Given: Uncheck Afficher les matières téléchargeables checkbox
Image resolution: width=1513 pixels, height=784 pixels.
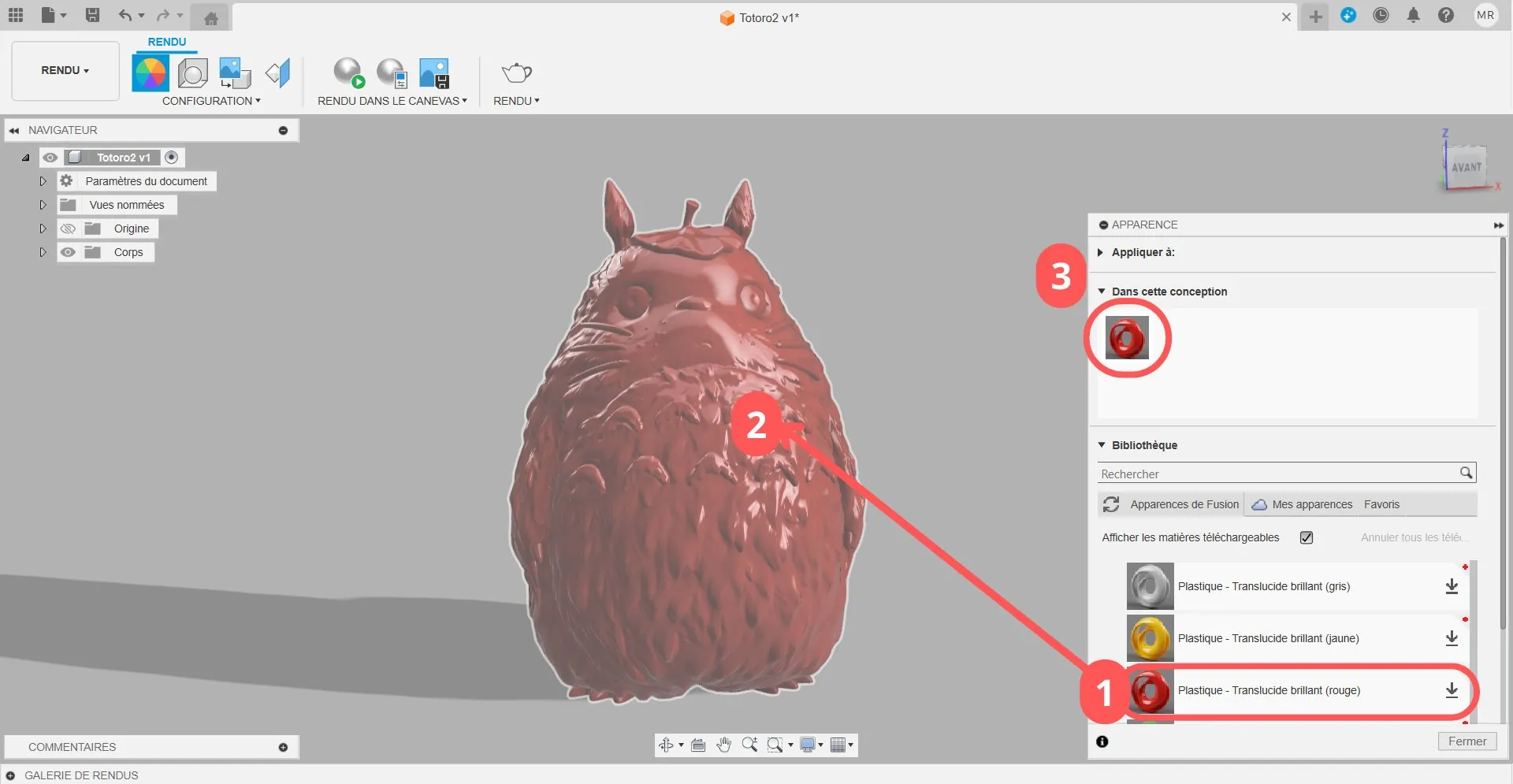Looking at the screenshot, I should coord(1307,537).
